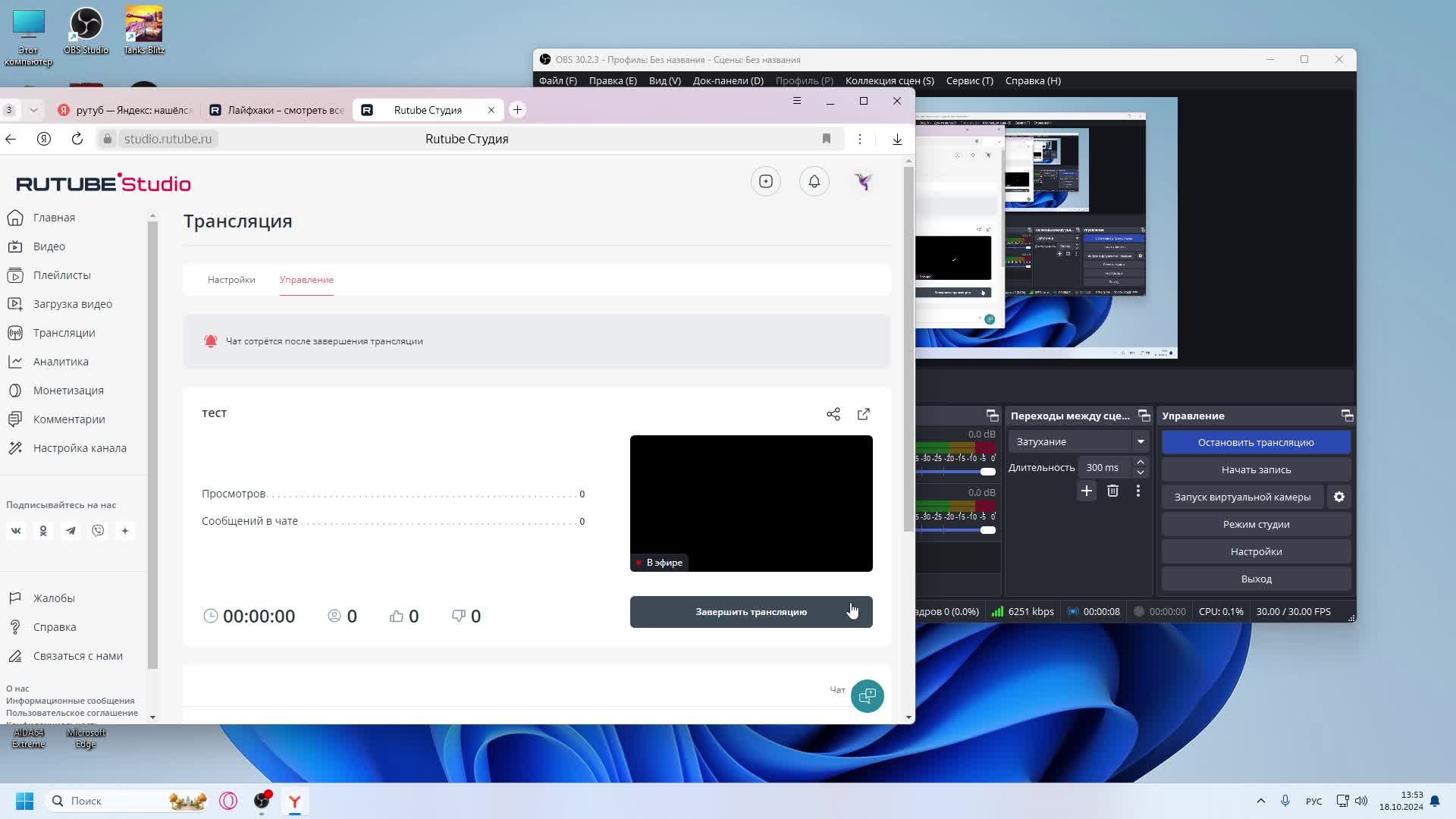
Task: Click the live stream preview thumbnail
Action: 751,504
